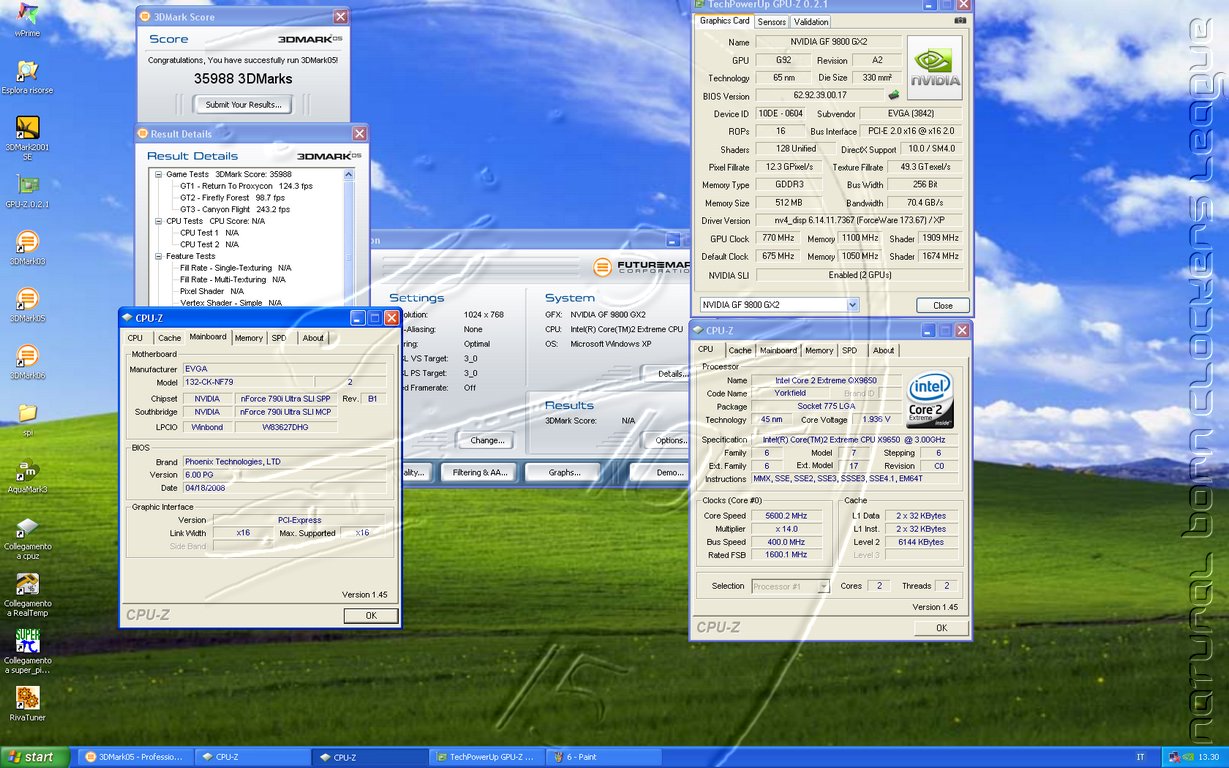This screenshot has height=768, width=1229.
Task: Click the Result Details scrollbar up arrow
Action: 349,174
